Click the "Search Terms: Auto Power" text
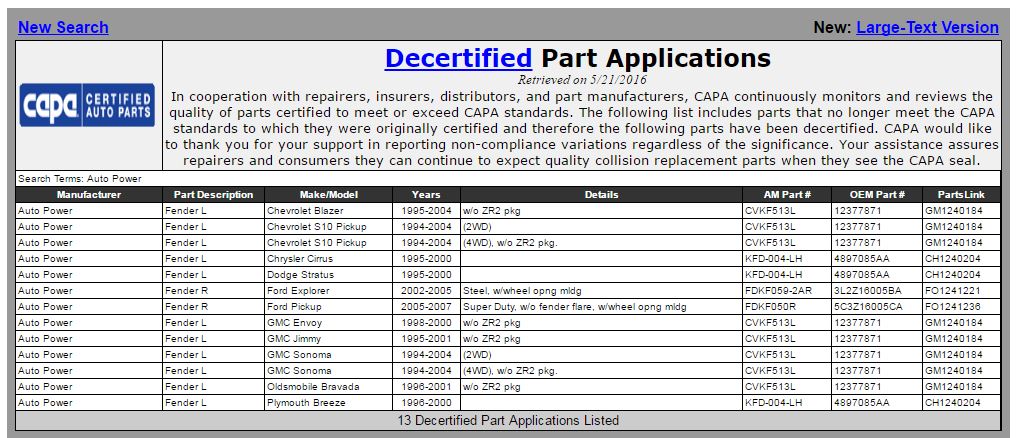The width and height of the screenshot is (1022, 438). pos(80,179)
